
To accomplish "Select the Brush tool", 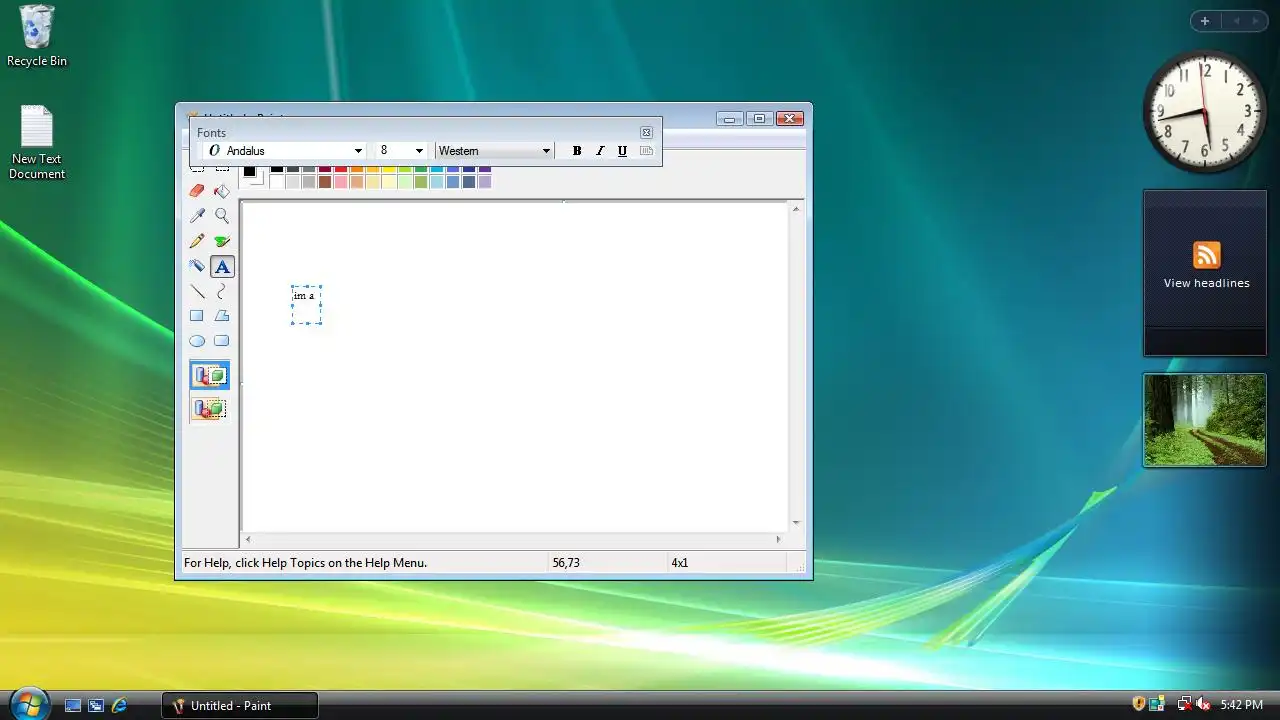I will (222, 241).
